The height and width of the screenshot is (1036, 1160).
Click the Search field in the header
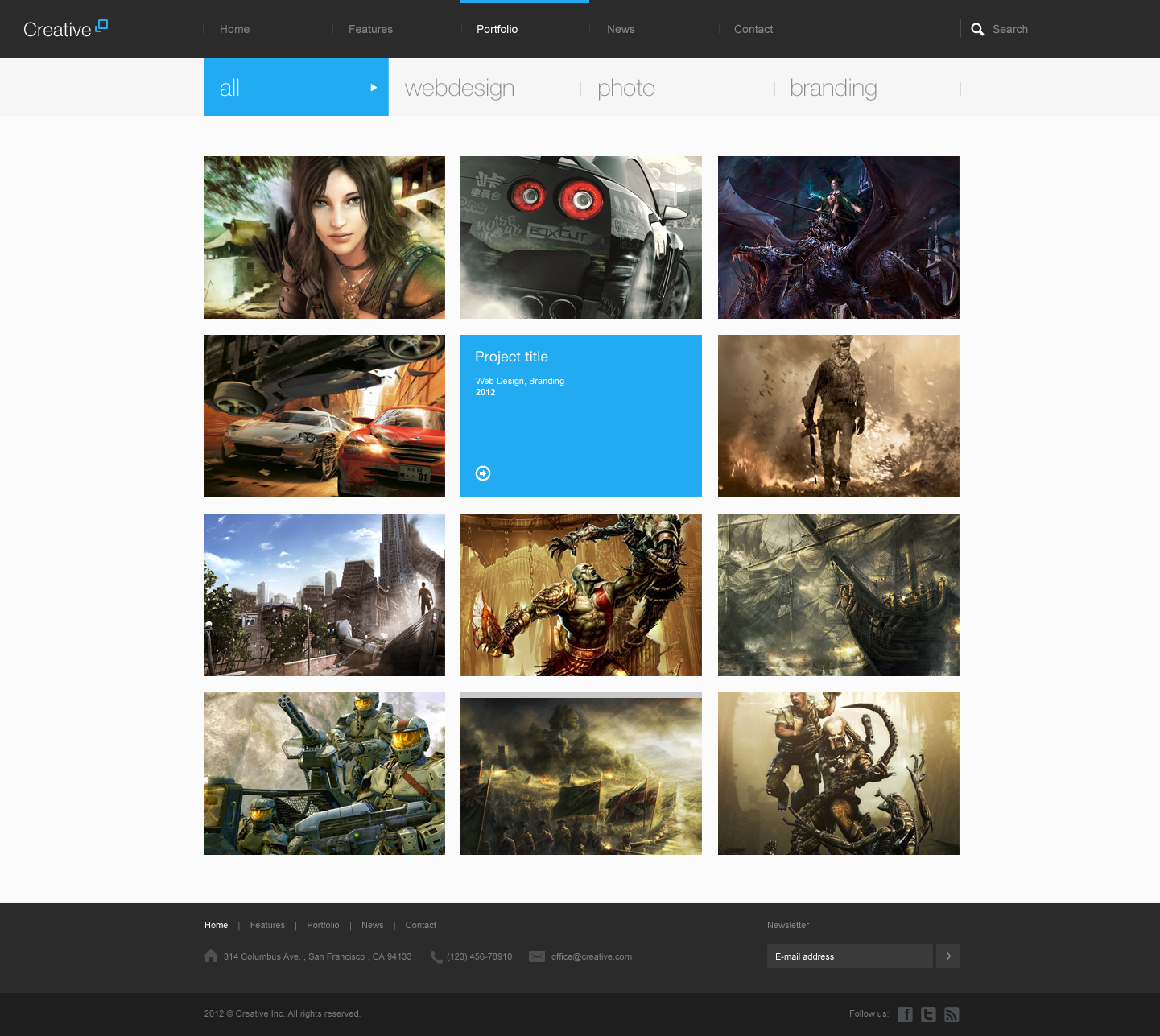1010,29
